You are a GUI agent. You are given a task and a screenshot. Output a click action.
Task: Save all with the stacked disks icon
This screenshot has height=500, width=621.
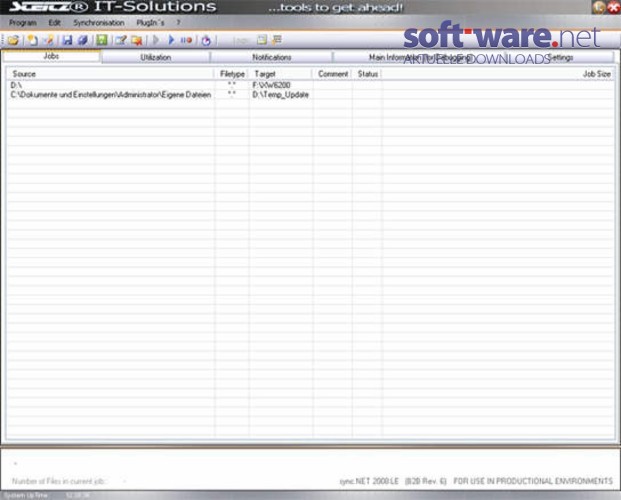[x=83, y=40]
